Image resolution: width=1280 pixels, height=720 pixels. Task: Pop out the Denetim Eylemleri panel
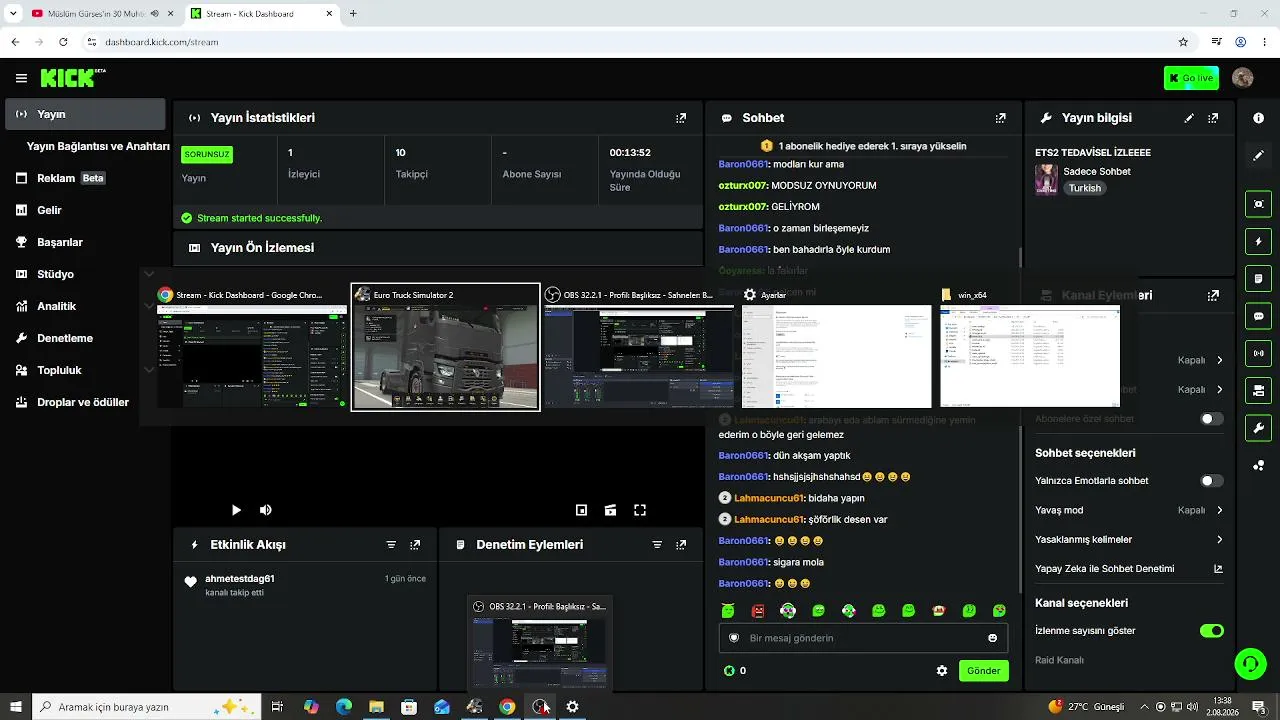pyautogui.click(x=681, y=545)
